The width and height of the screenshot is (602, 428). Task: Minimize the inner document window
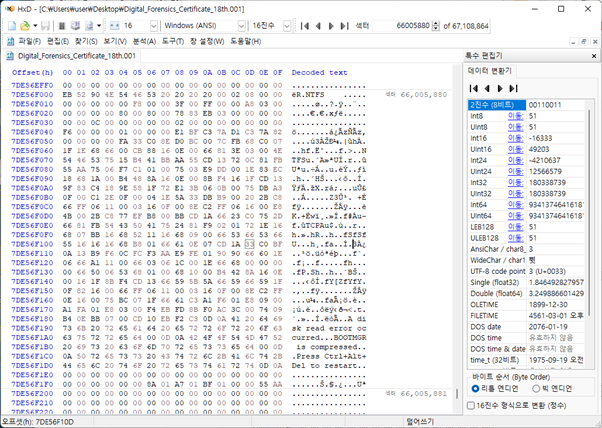click(x=573, y=41)
